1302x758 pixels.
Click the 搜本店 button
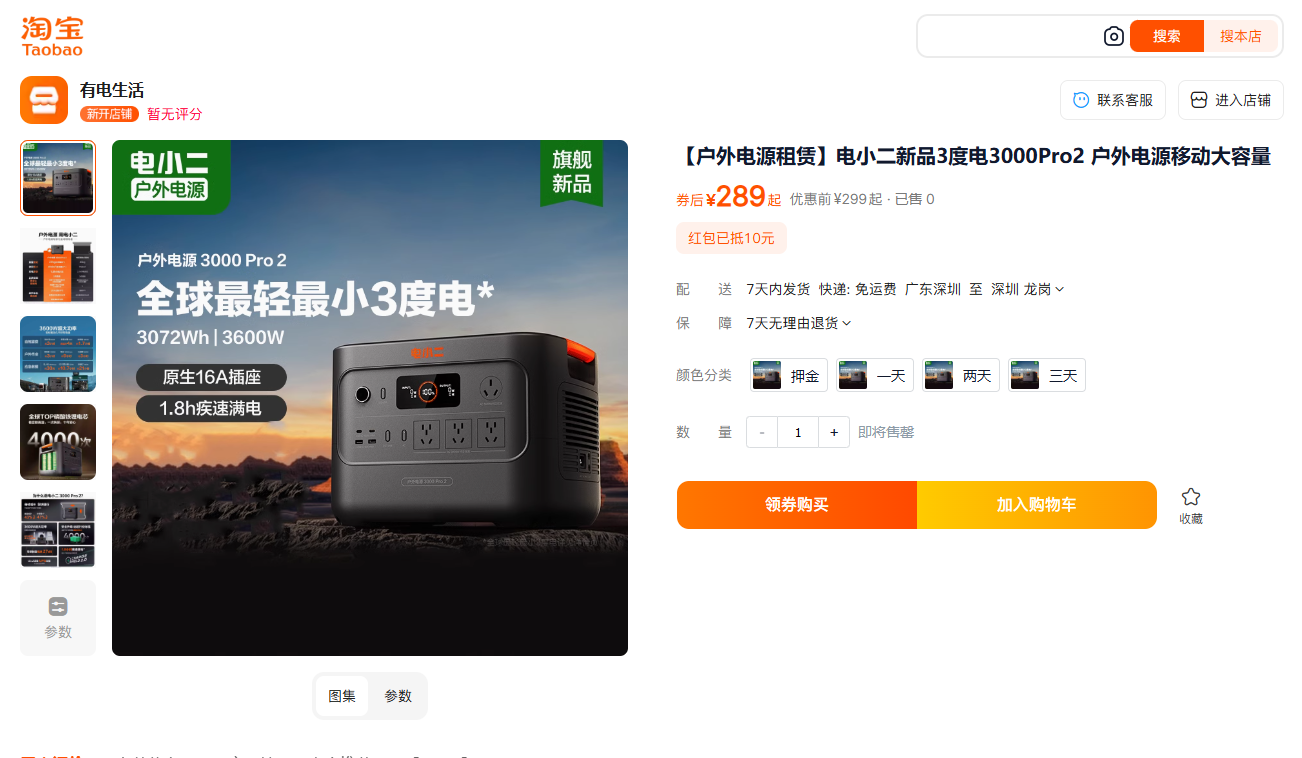pyautogui.click(x=1241, y=36)
